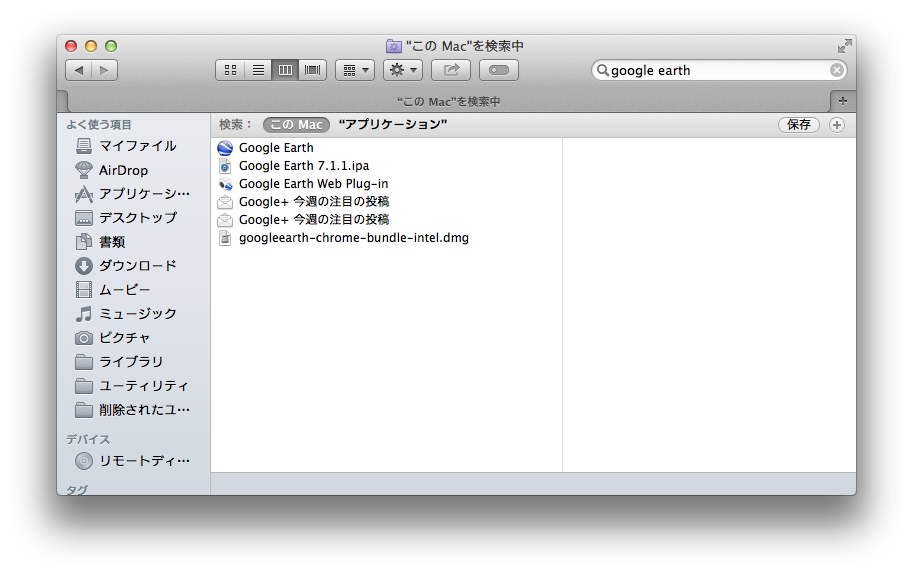Select the column view toggle

click(285, 70)
